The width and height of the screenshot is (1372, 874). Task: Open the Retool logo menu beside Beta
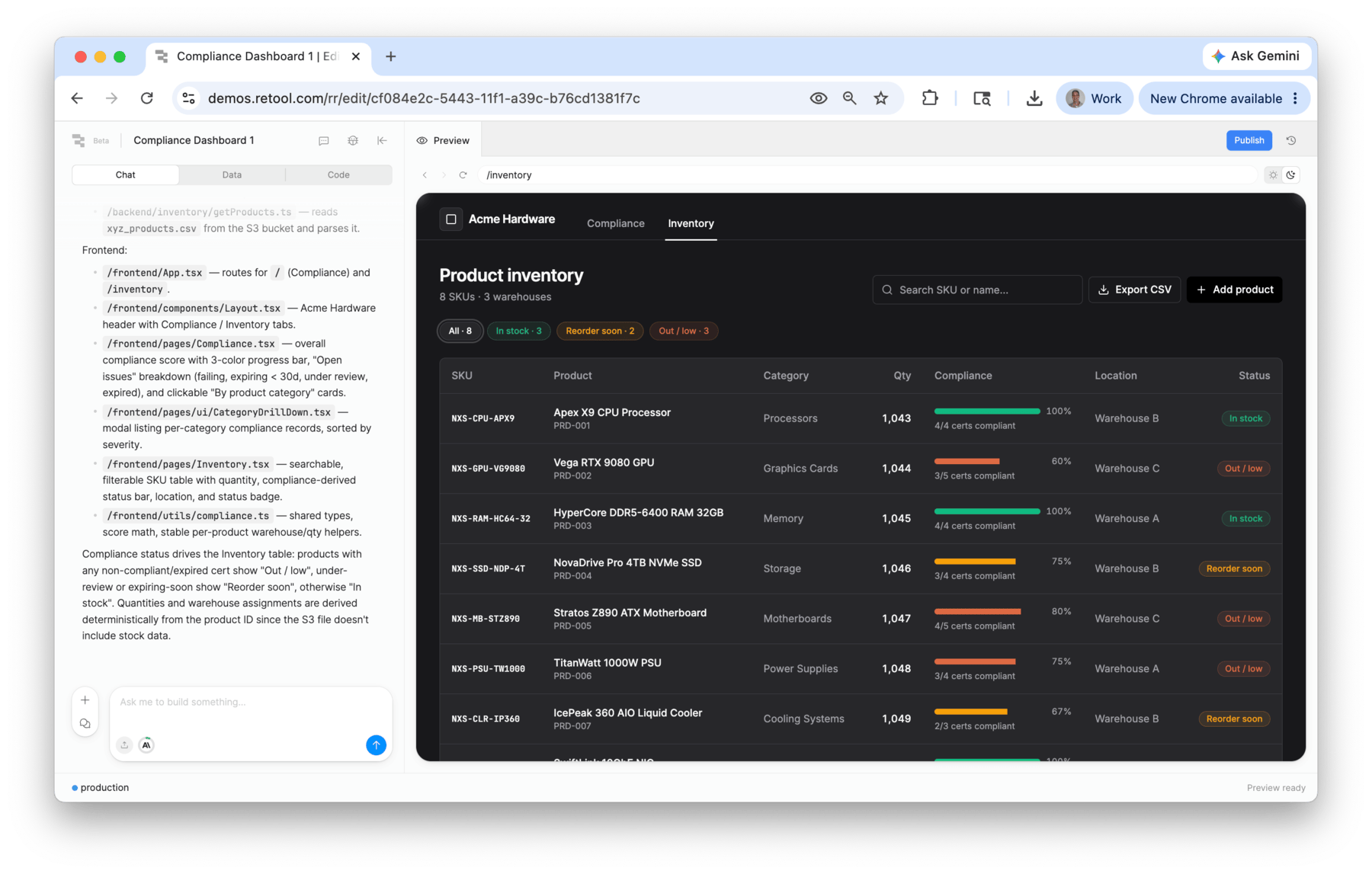pos(79,140)
